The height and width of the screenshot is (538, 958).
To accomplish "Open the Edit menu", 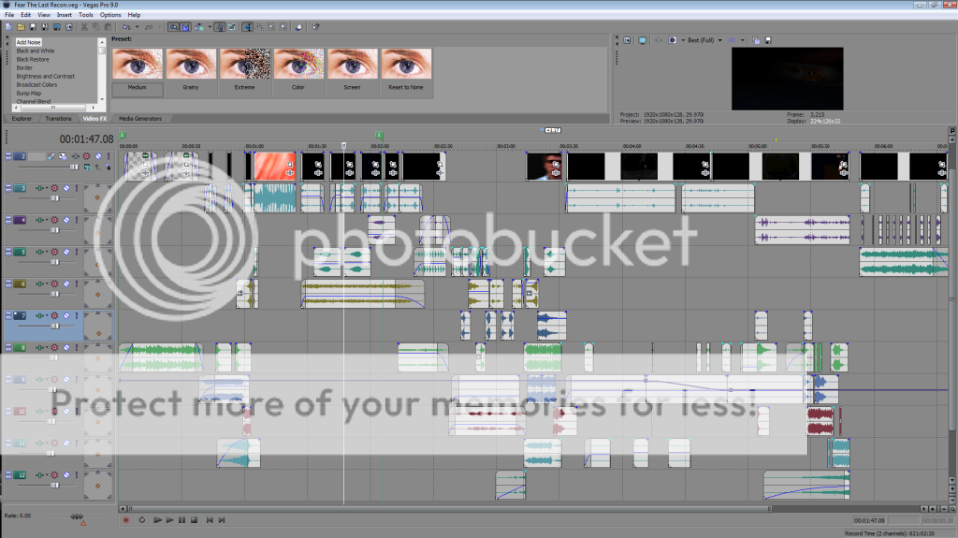I will [26, 15].
